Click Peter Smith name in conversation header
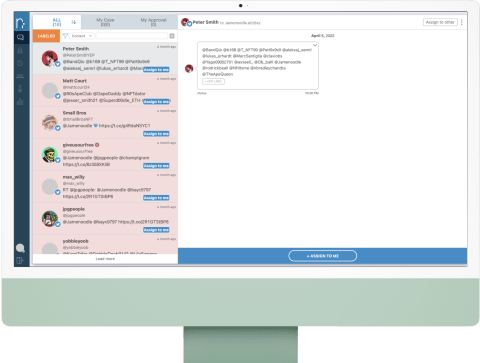 pos(206,22)
